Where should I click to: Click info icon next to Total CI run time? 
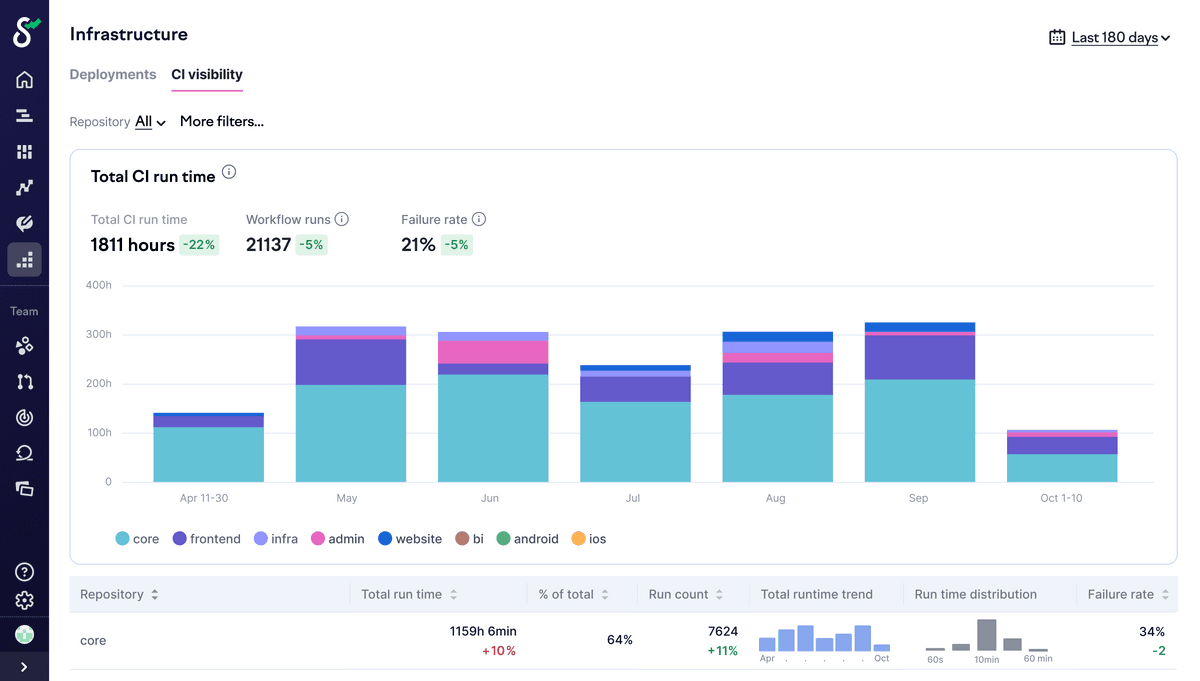pos(229,172)
